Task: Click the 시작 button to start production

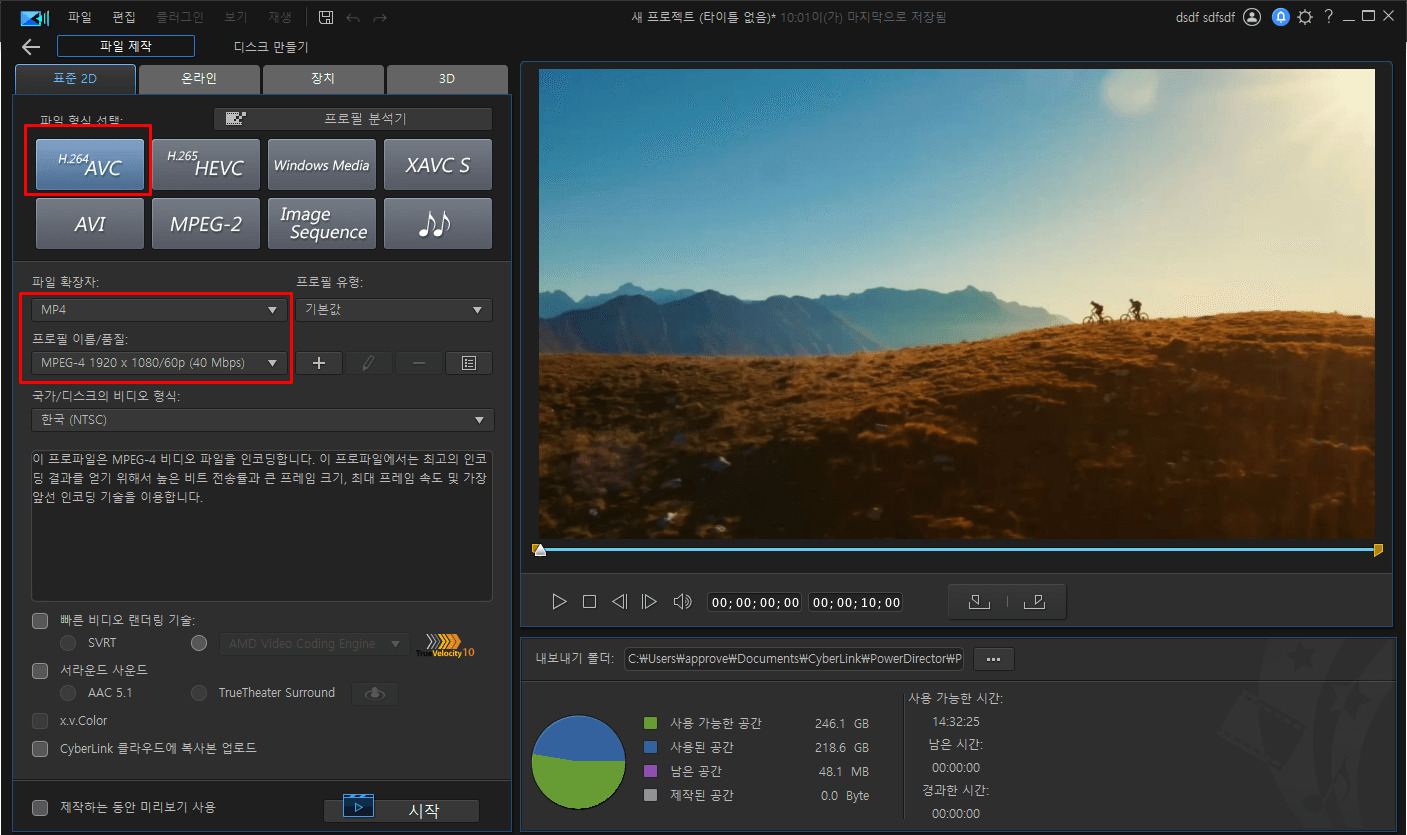Action: (402, 811)
